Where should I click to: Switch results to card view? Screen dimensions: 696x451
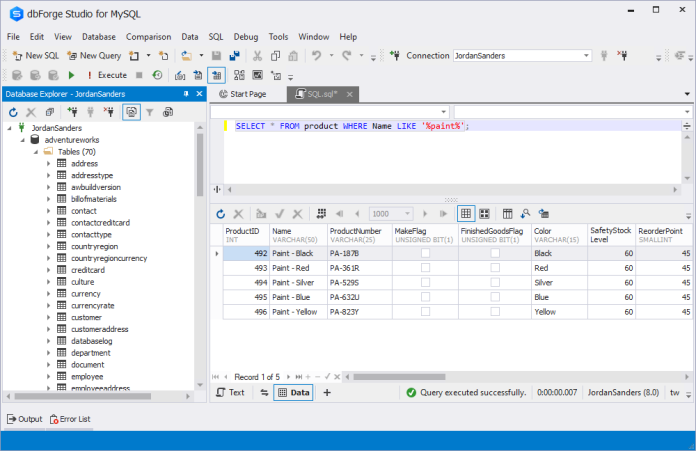click(x=485, y=214)
